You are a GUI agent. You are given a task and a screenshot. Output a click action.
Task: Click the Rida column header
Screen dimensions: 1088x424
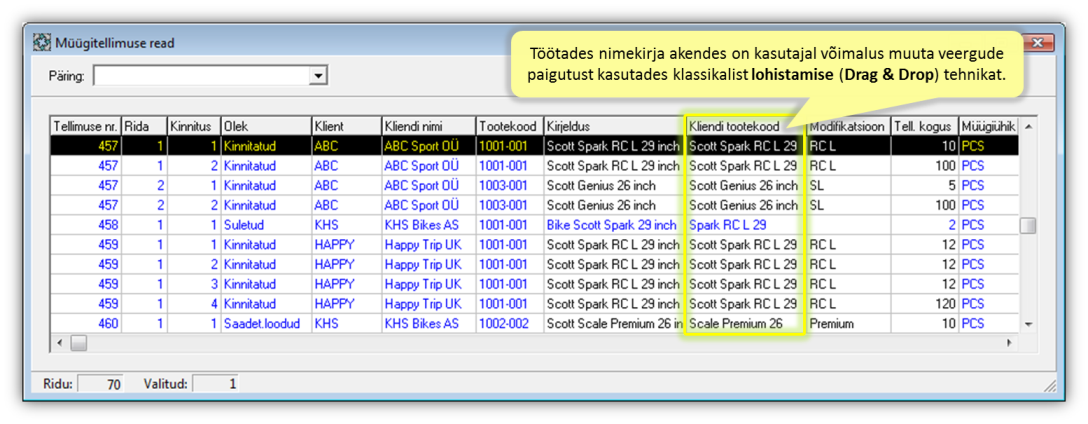144,126
